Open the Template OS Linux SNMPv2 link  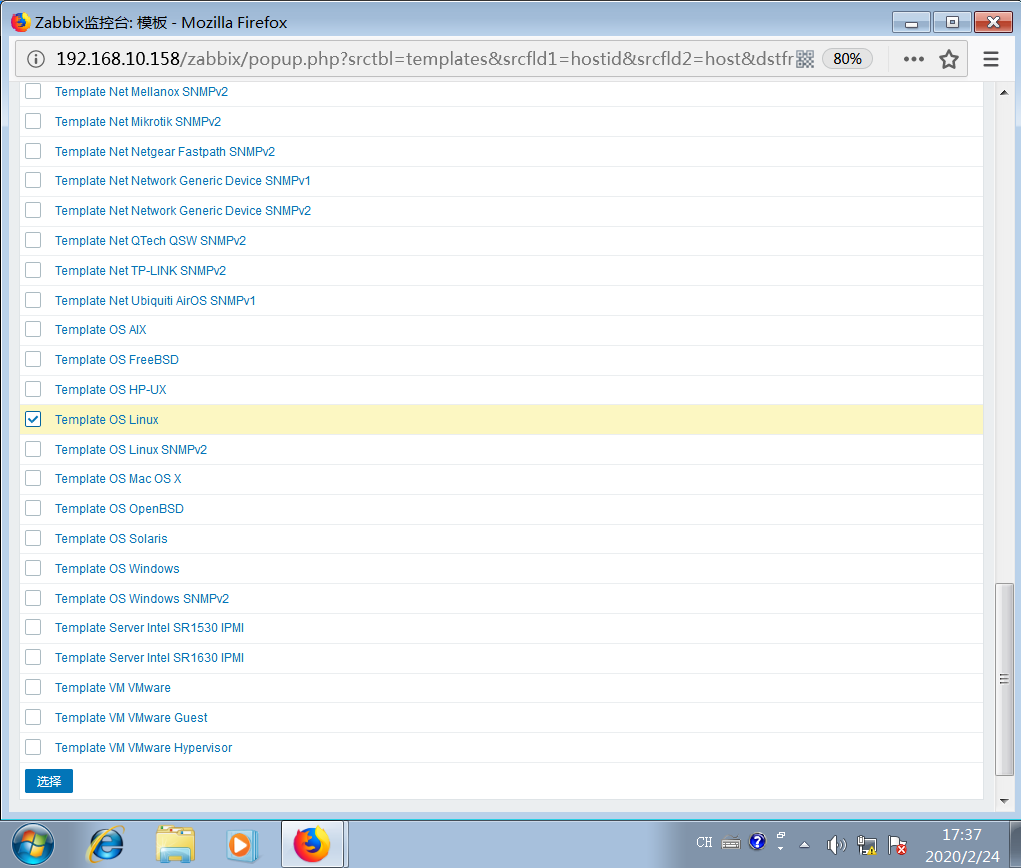[x=131, y=449]
